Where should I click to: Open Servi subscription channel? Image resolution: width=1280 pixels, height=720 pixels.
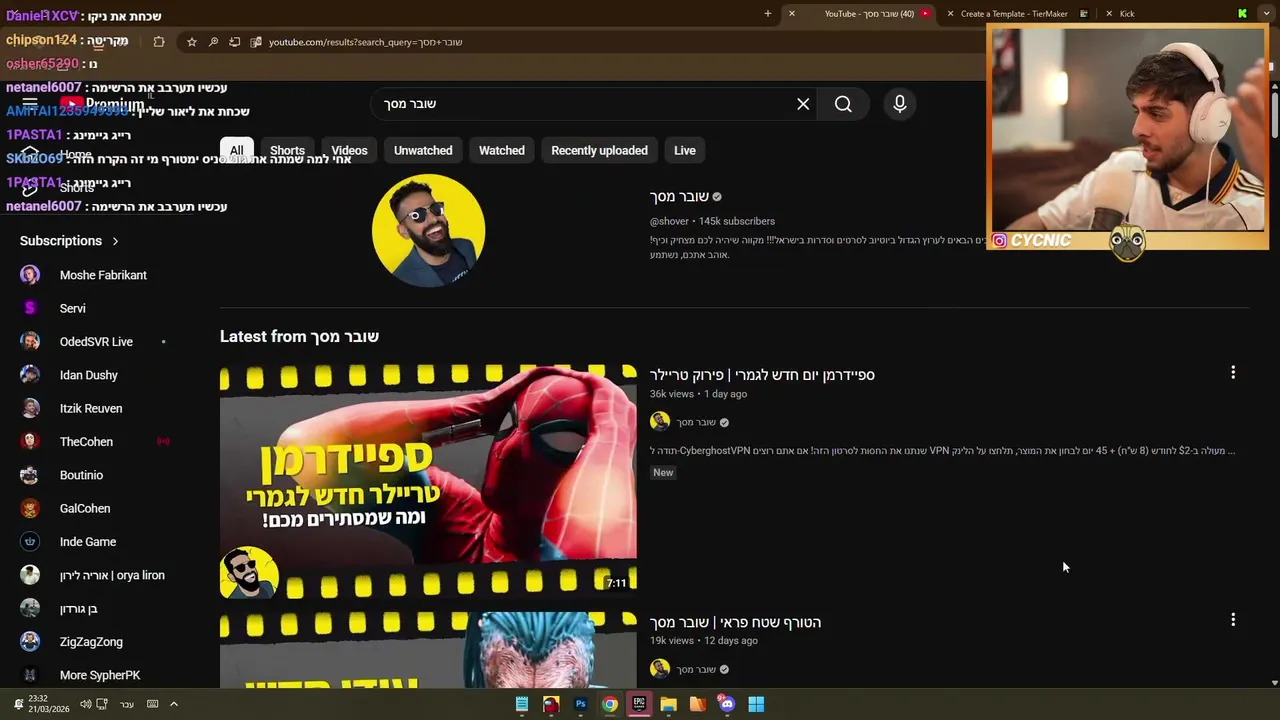pos(73,308)
